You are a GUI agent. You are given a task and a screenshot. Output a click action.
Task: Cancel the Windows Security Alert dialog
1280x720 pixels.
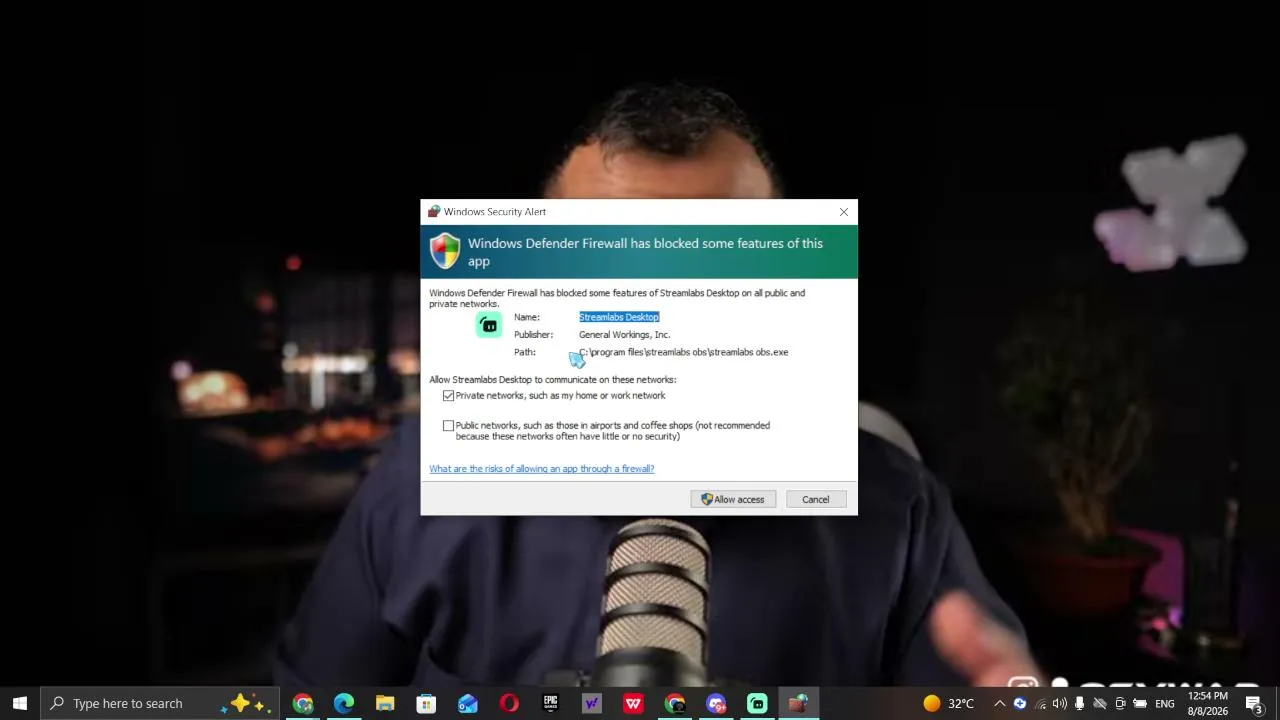[815, 500]
